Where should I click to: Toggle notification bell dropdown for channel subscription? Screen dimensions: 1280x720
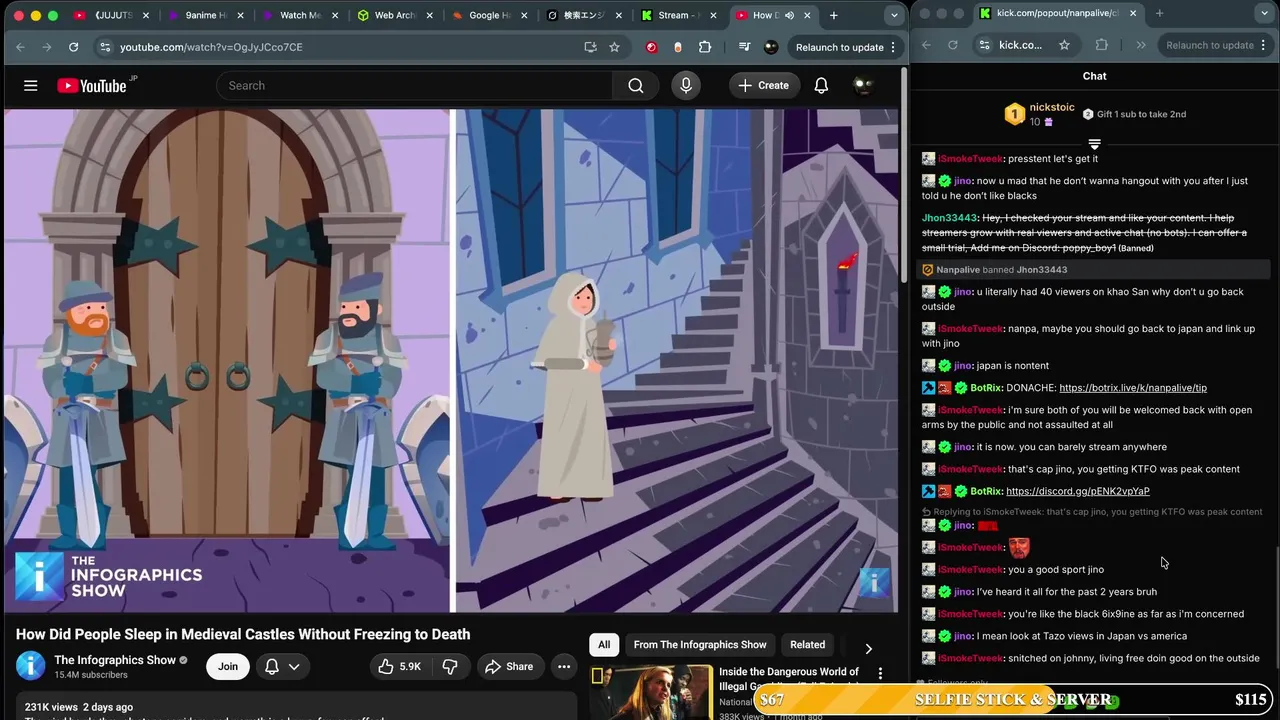coord(282,667)
